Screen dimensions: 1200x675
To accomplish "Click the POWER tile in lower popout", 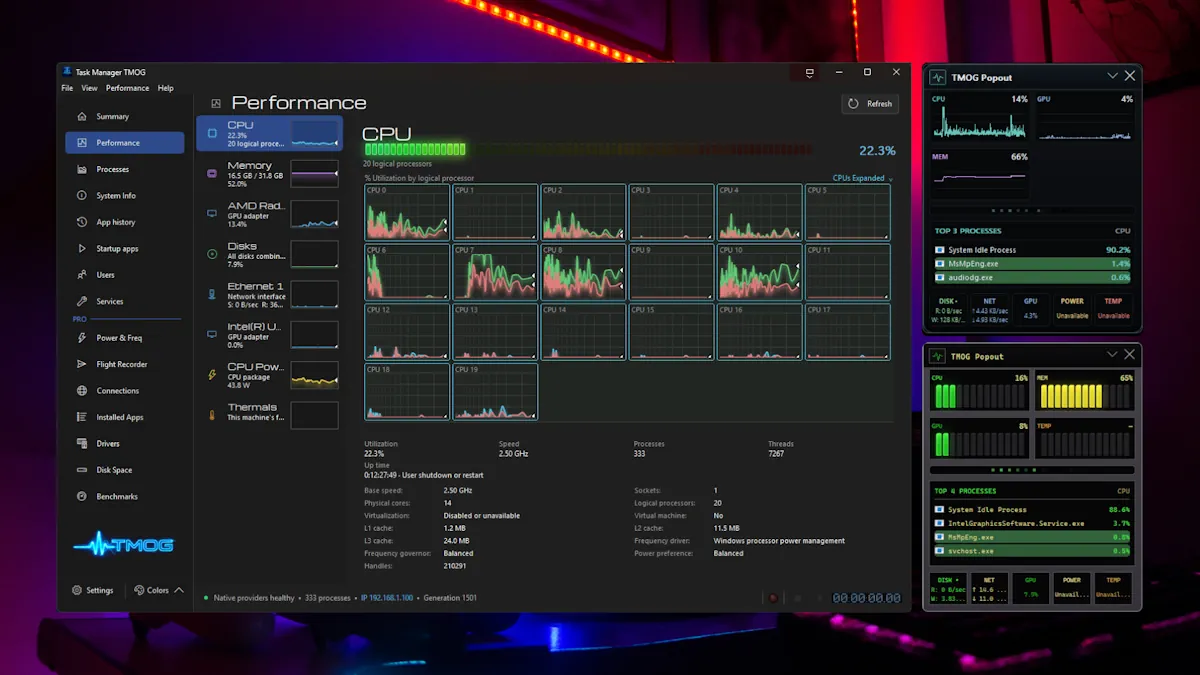I will (1072, 589).
